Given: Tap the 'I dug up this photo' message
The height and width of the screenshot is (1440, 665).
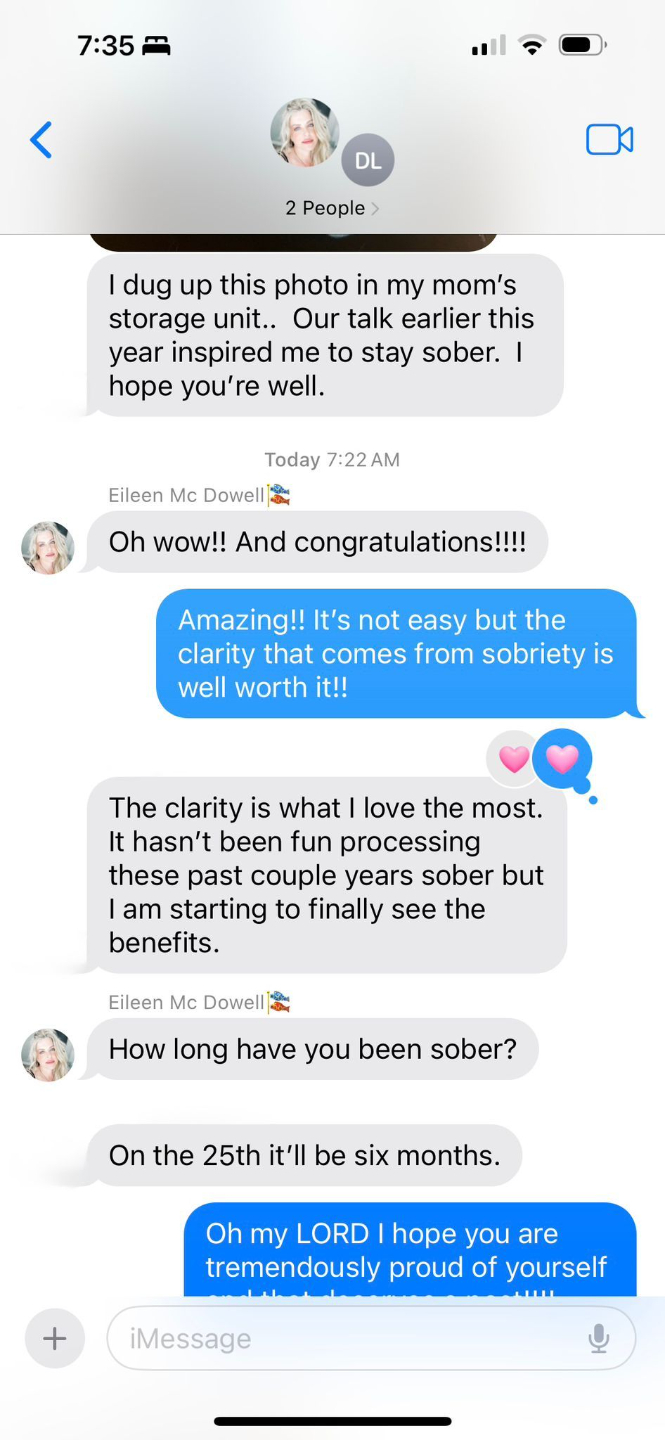Looking at the screenshot, I should pyautogui.click(x=325, y=335).
